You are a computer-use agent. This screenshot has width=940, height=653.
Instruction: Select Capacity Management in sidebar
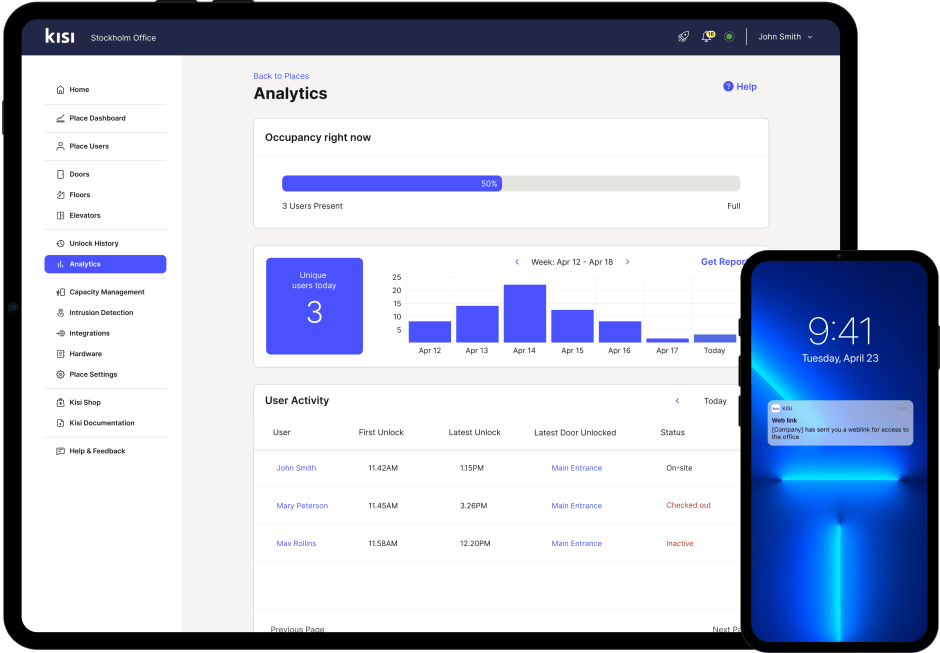pyautogui.click(x=105, y=292)
